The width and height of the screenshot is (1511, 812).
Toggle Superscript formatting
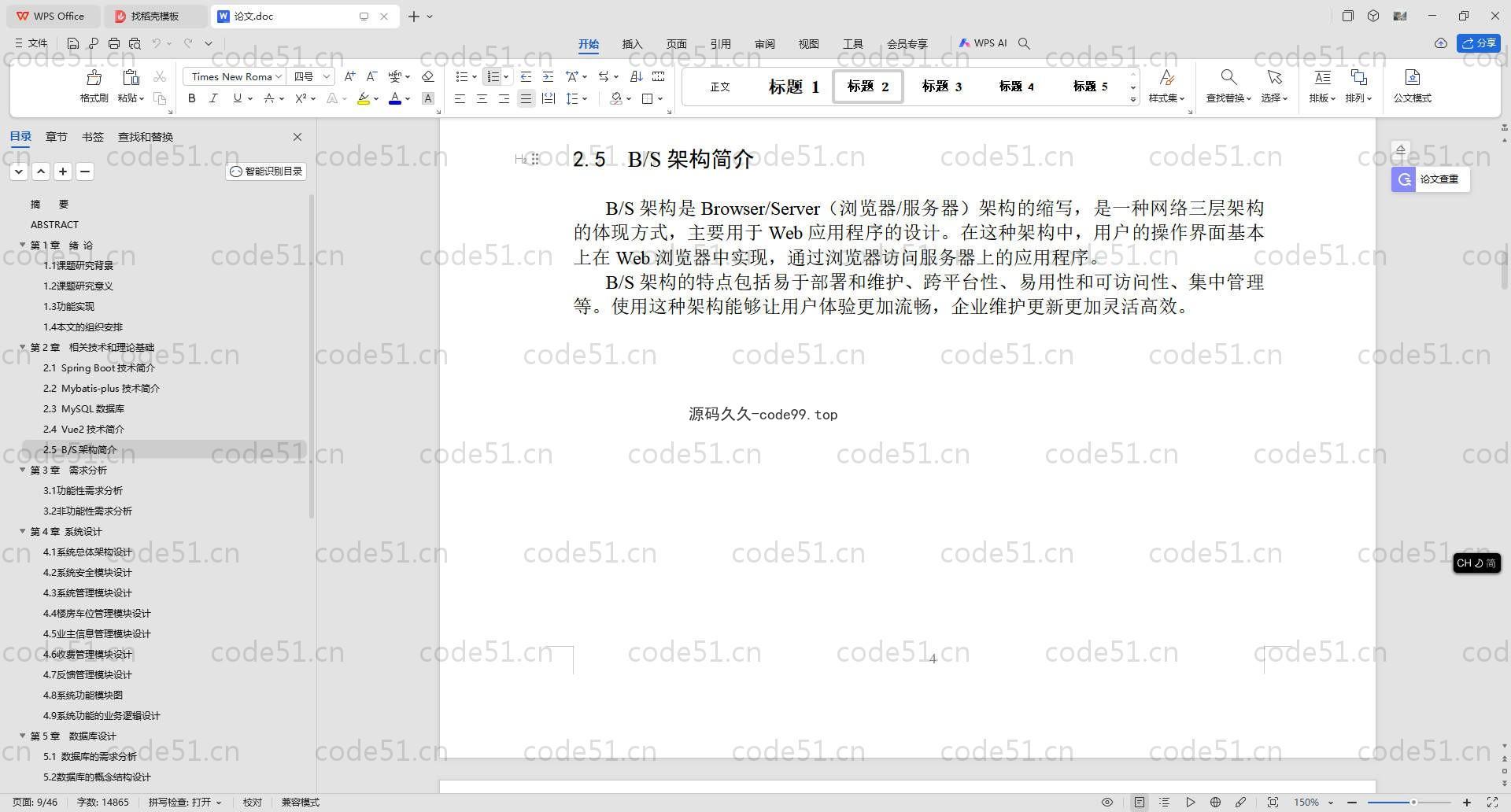click(301, 98)
